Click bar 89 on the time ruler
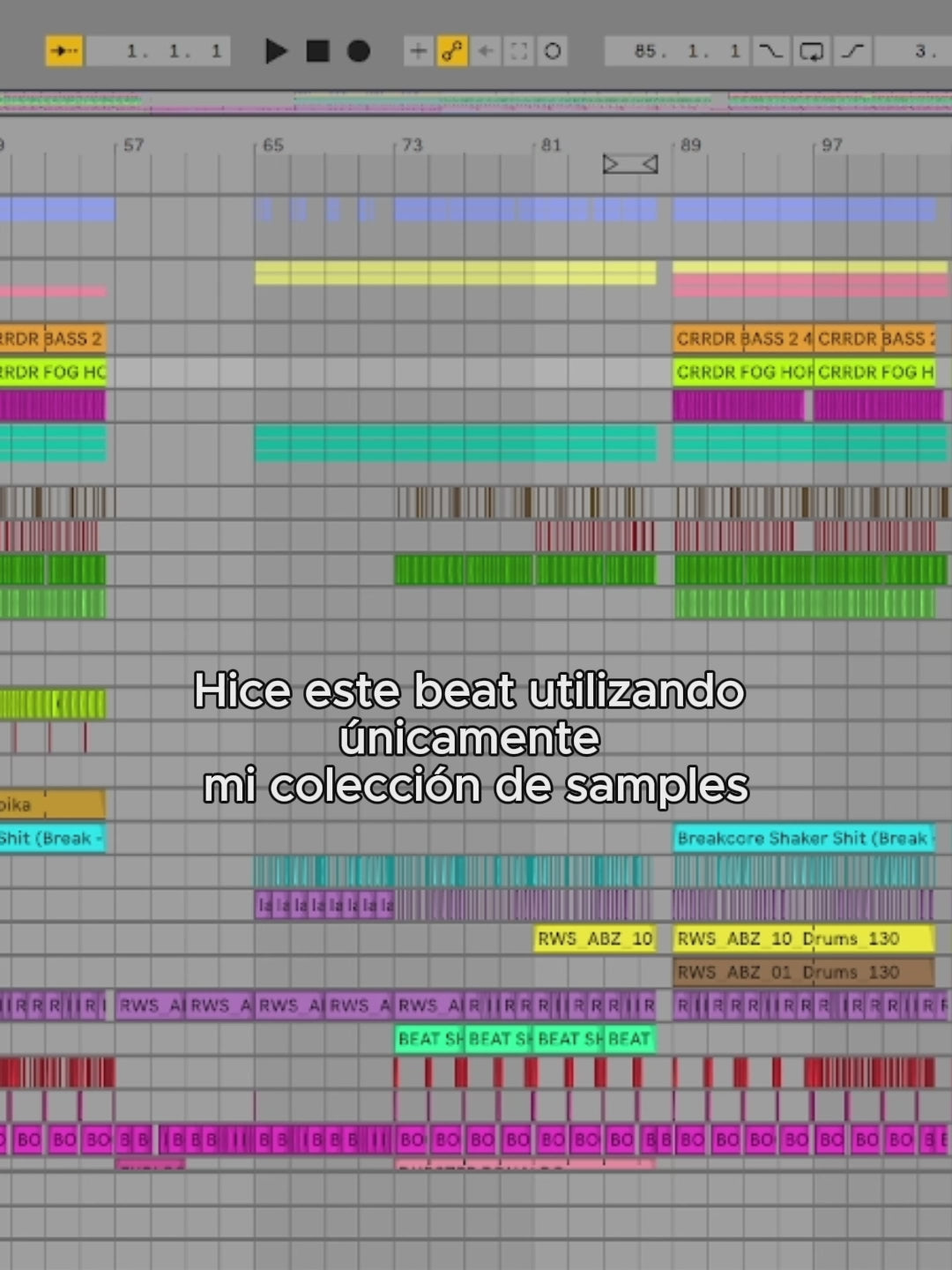 [691, 145]
